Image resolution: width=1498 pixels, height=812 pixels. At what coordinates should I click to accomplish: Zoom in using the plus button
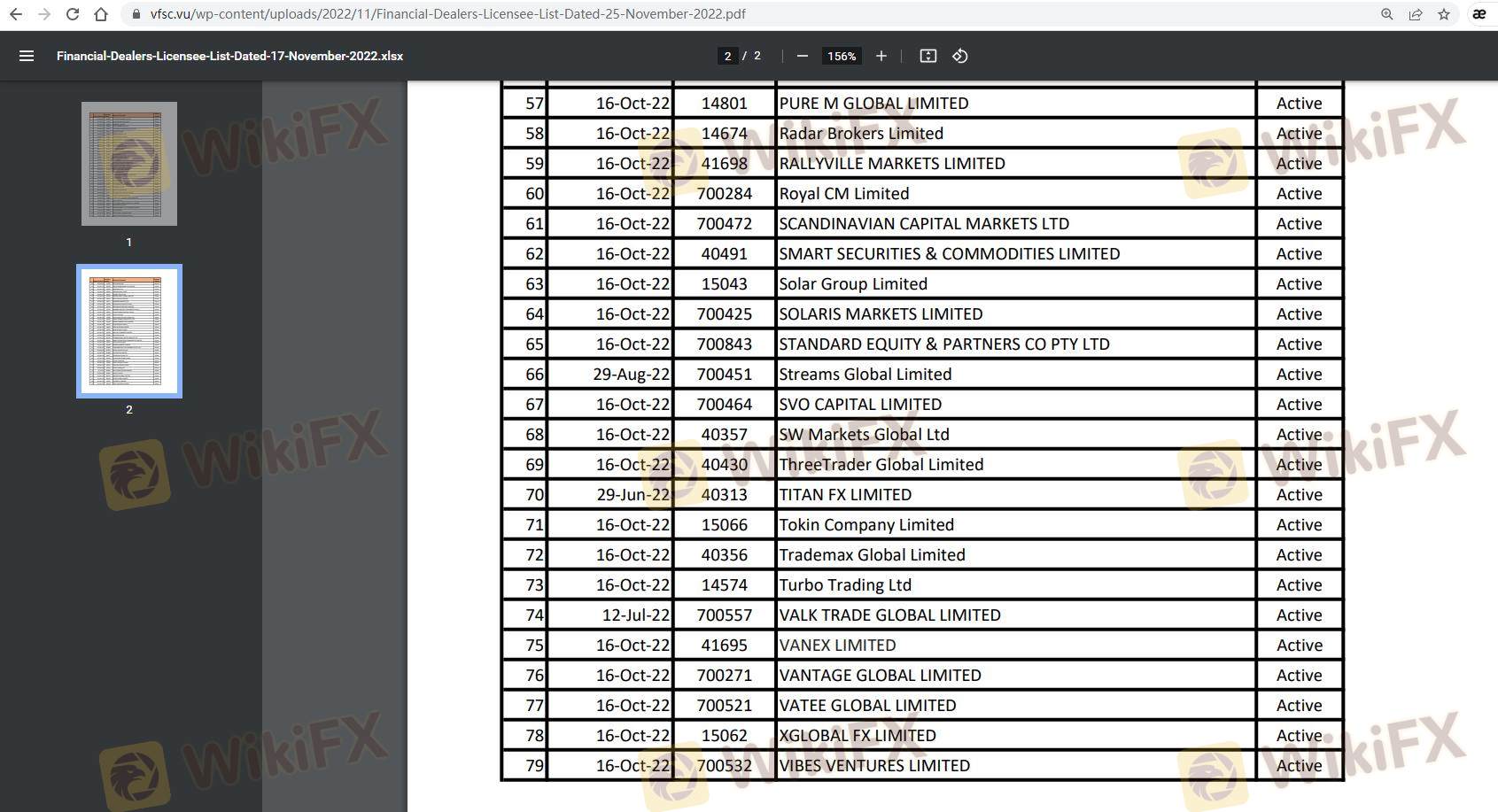point(881,56)
